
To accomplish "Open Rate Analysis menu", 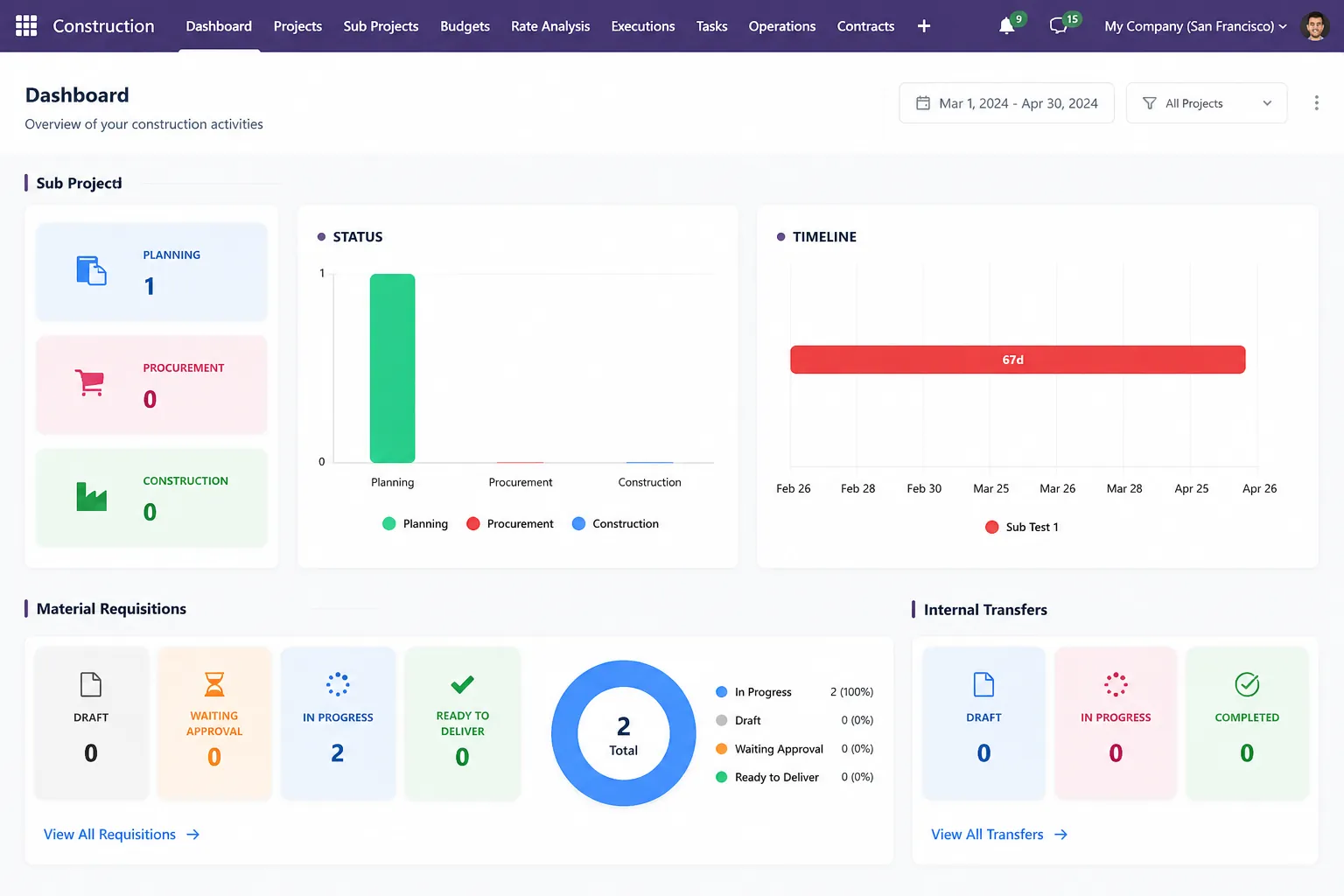I will click(550, 26).
